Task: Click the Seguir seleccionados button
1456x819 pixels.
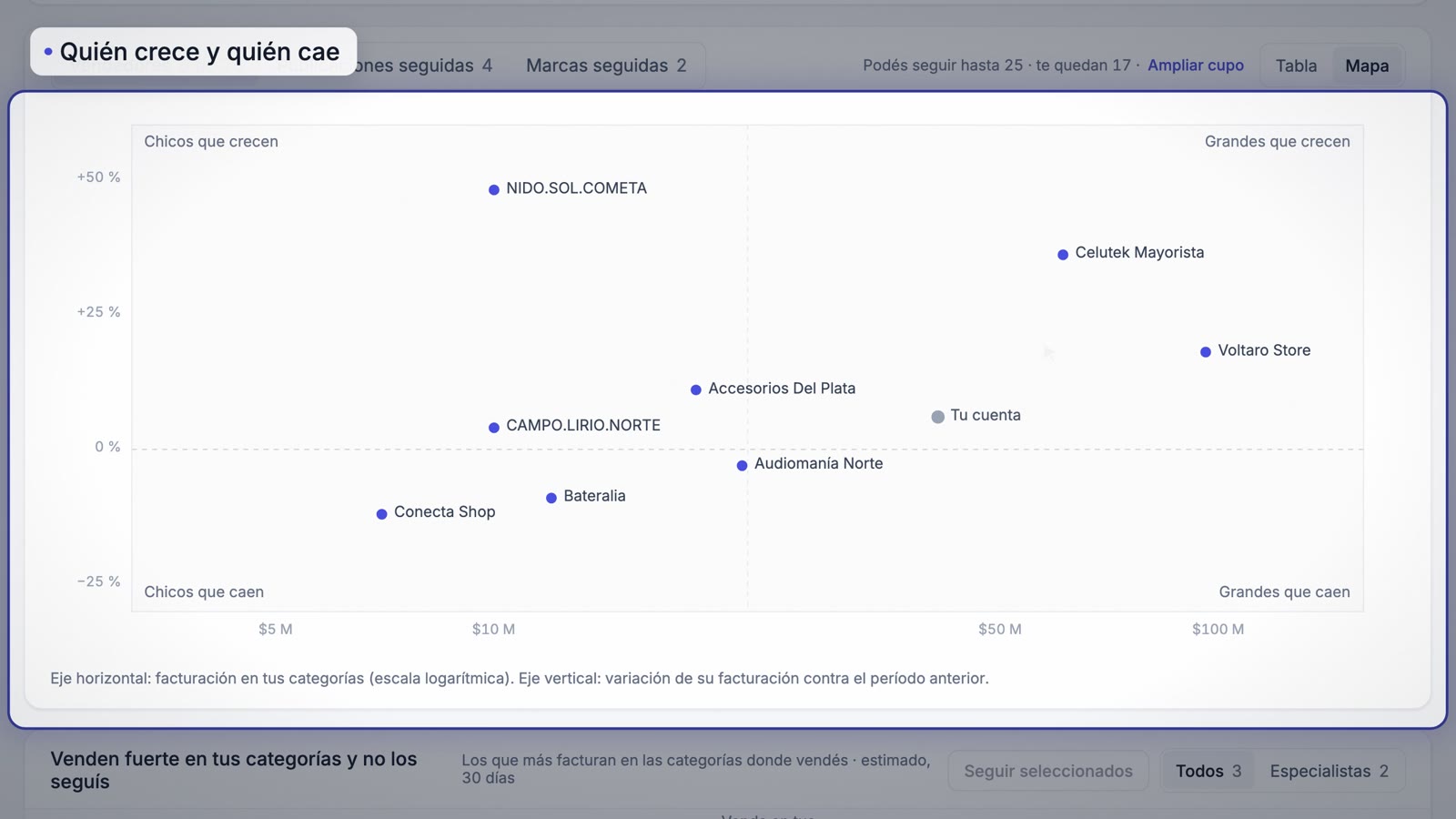Action: (x=1048, y=771)
